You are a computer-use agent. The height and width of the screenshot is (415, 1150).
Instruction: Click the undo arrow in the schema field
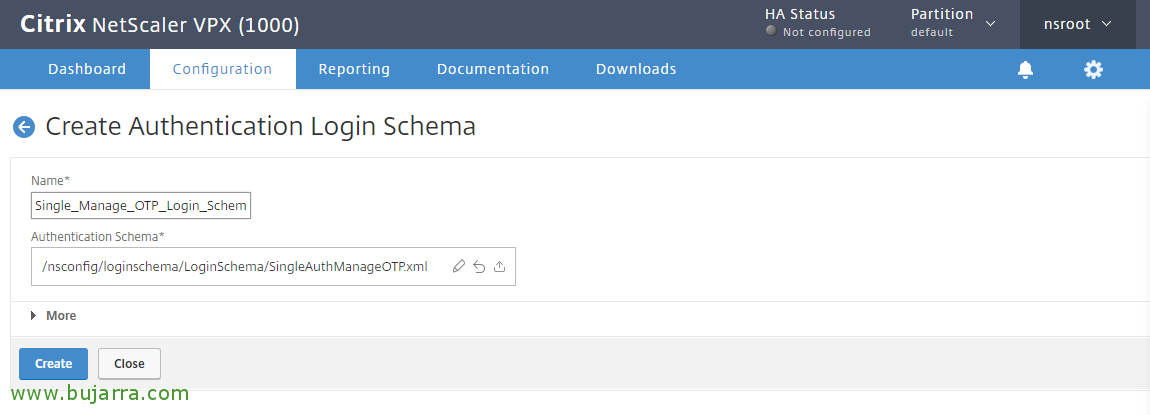(x=479, y=266)
